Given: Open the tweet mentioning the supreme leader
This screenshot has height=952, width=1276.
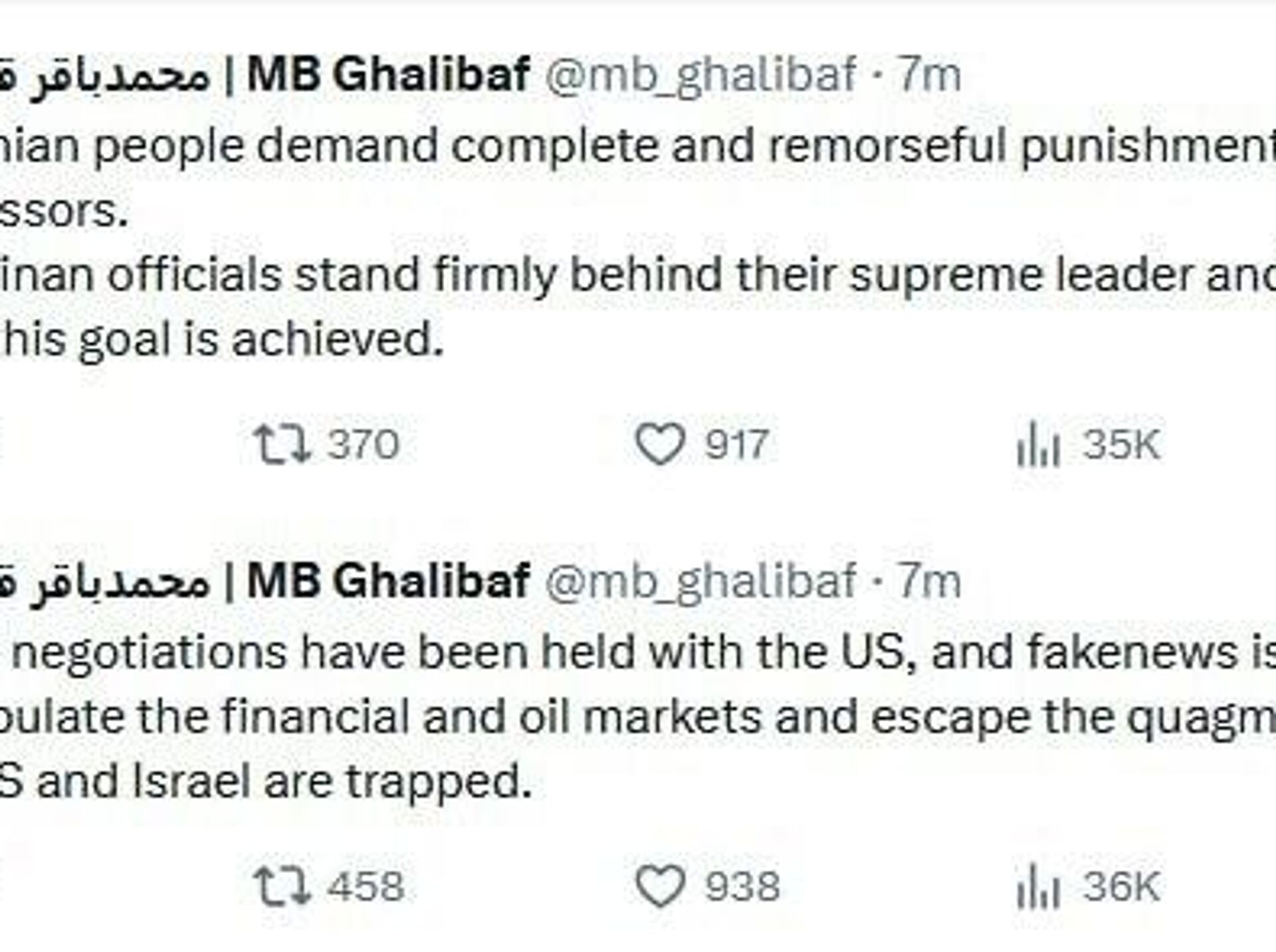Looking at the screenshot, I should tap(598, 275).
